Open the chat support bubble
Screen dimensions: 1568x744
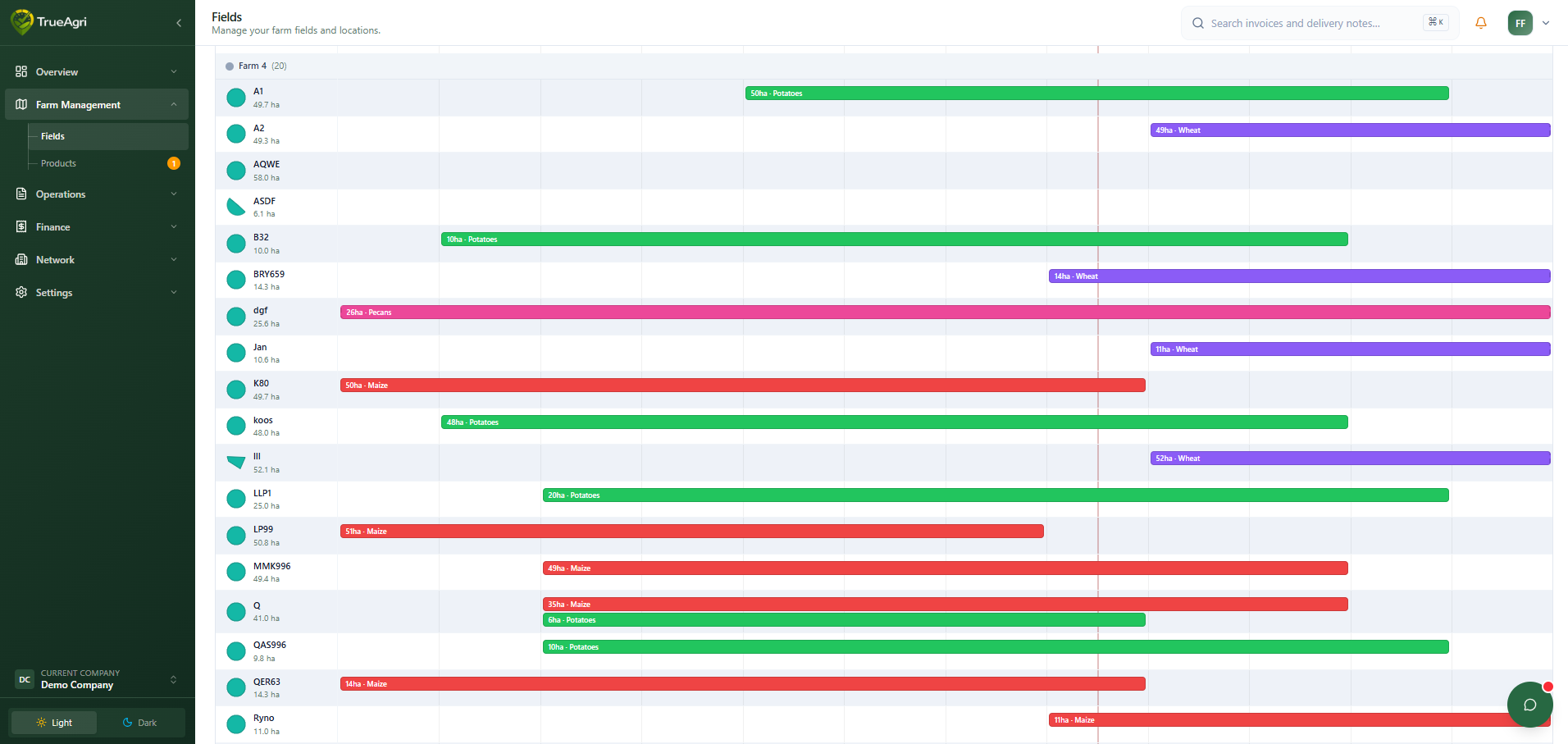(x=1530, y=705)
